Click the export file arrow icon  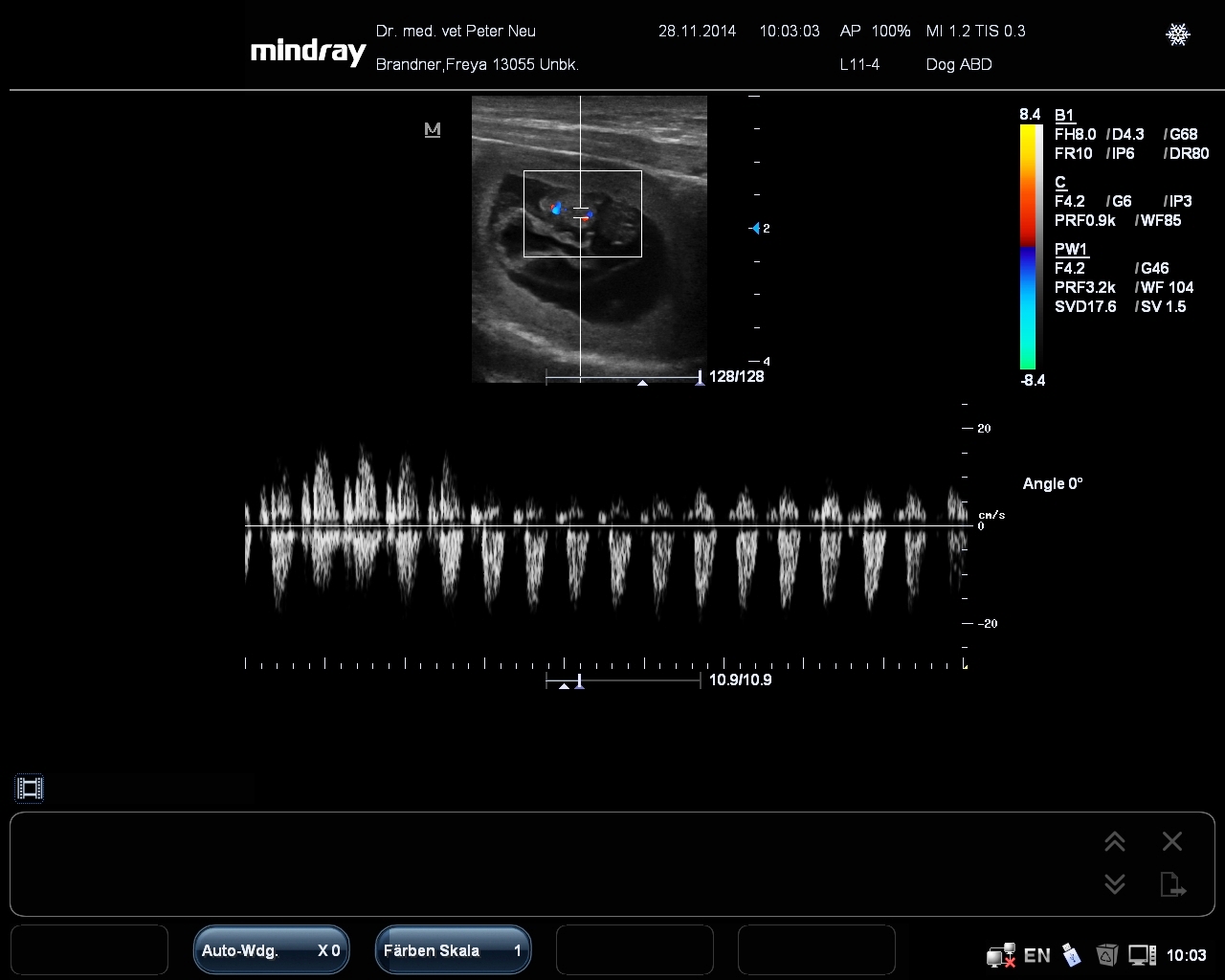1172,884
